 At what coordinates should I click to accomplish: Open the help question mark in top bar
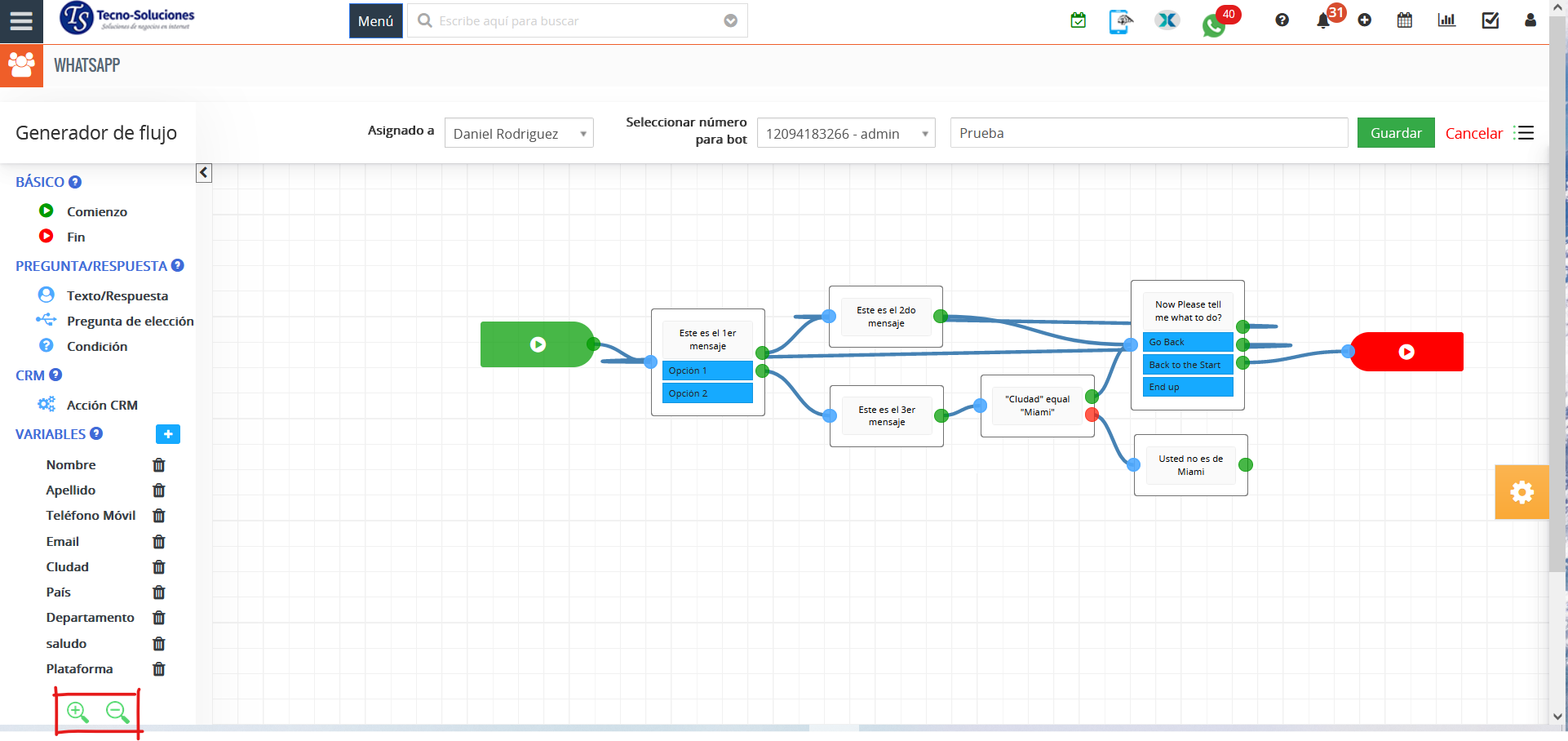(x=1282, y=20)
